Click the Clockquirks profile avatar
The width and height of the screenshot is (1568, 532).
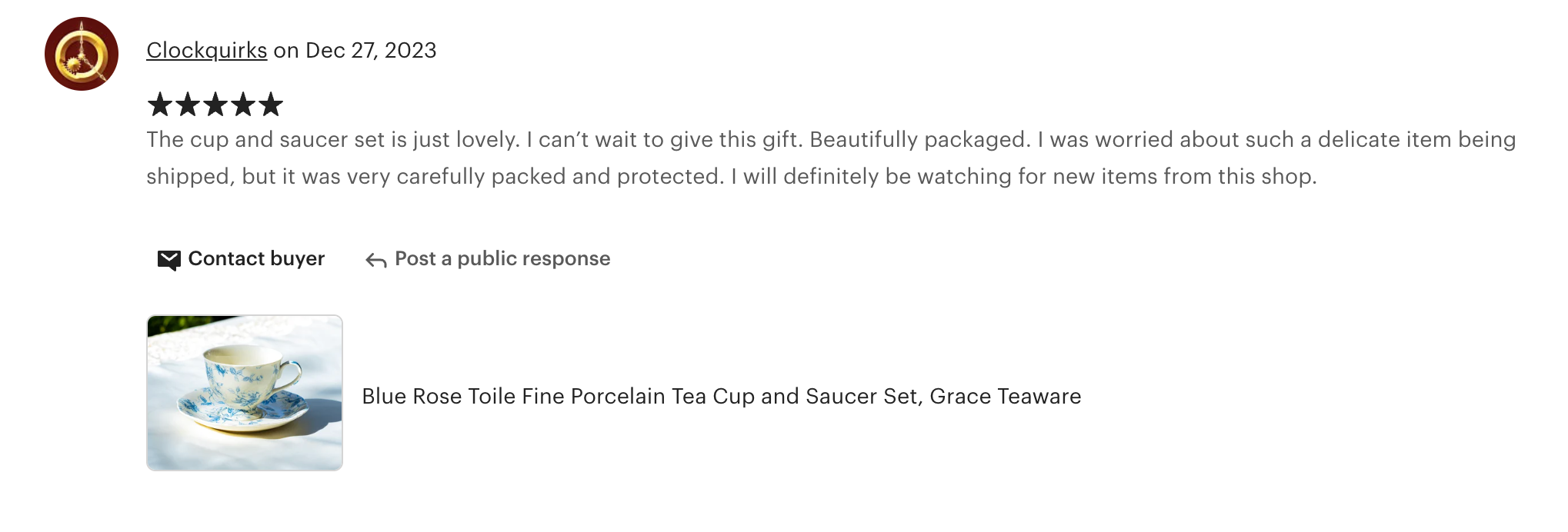pos(82,54)
